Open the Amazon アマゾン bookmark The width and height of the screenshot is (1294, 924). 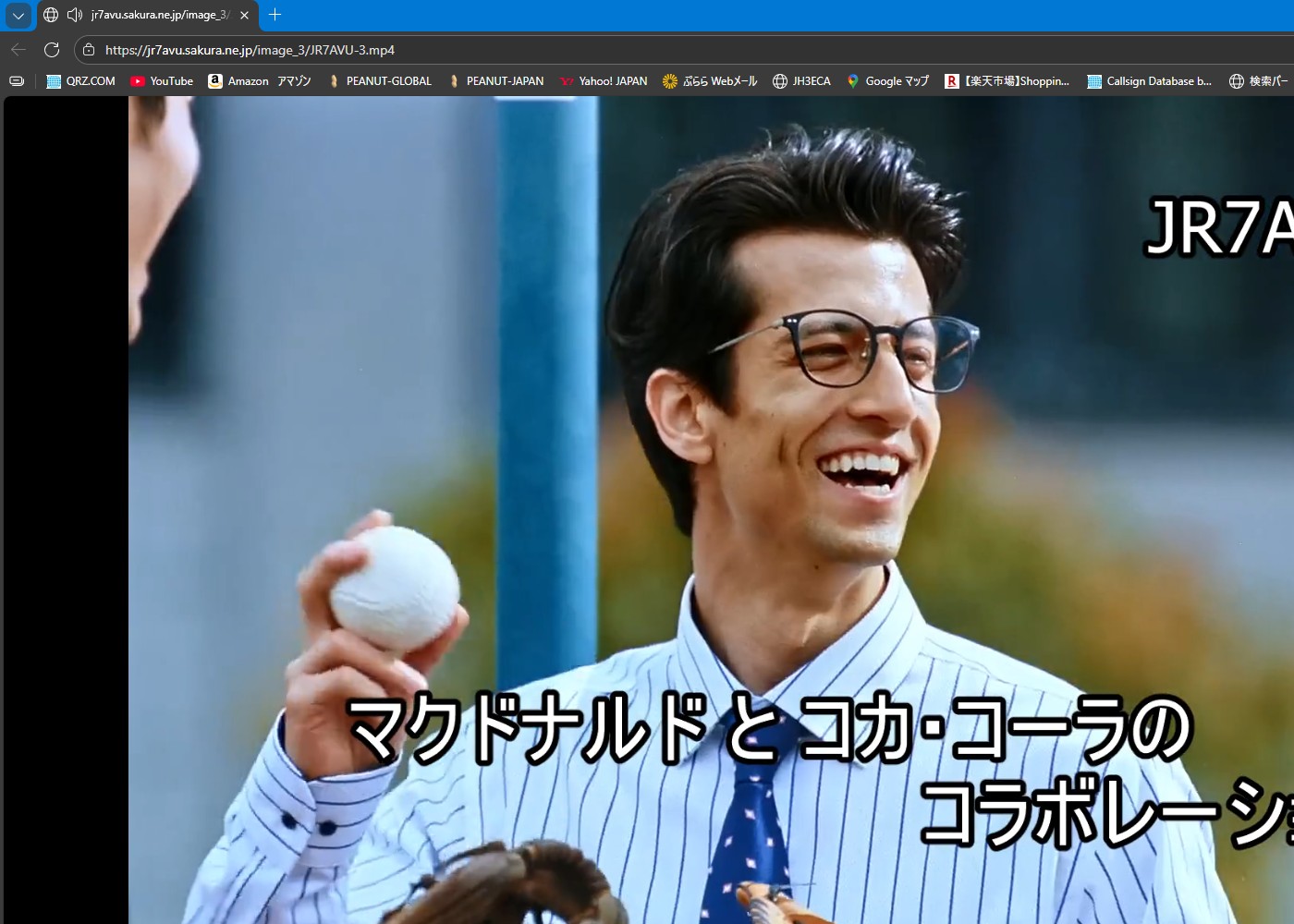(x=260, y=81)
